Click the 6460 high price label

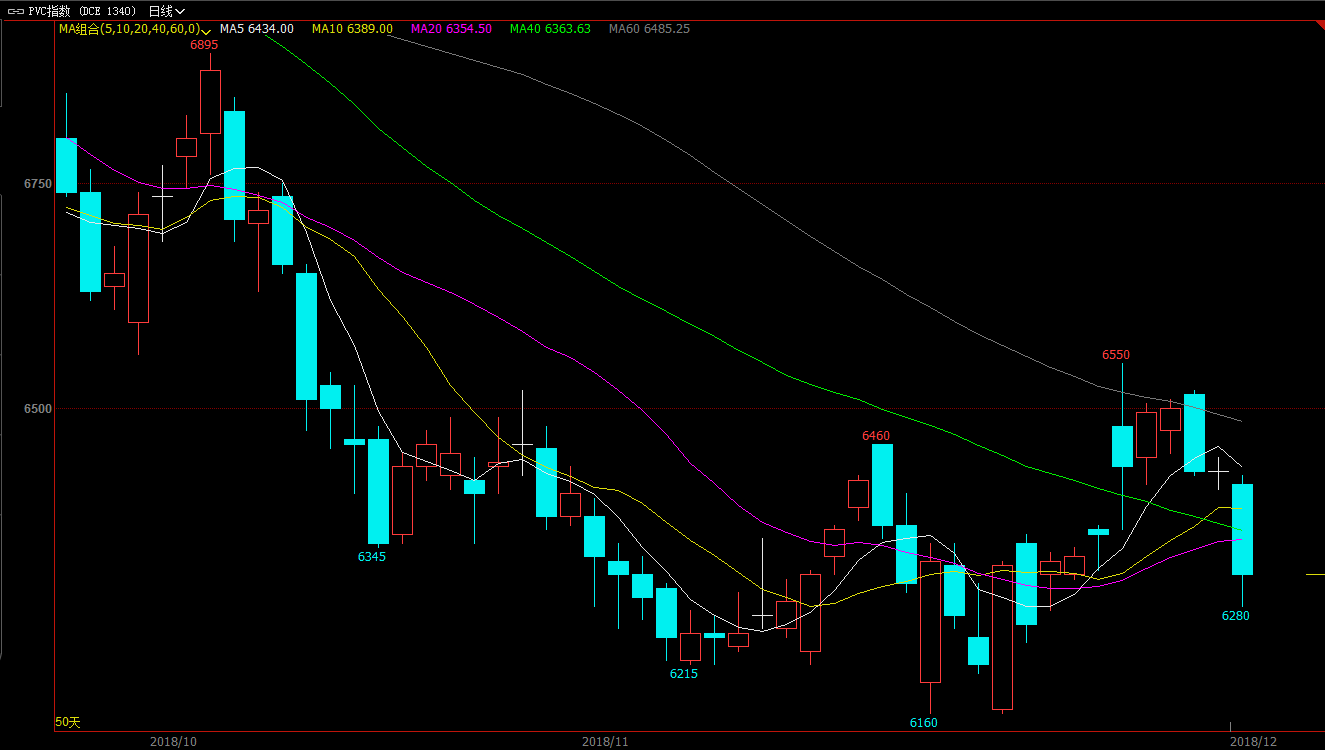[x=876, y=436]
